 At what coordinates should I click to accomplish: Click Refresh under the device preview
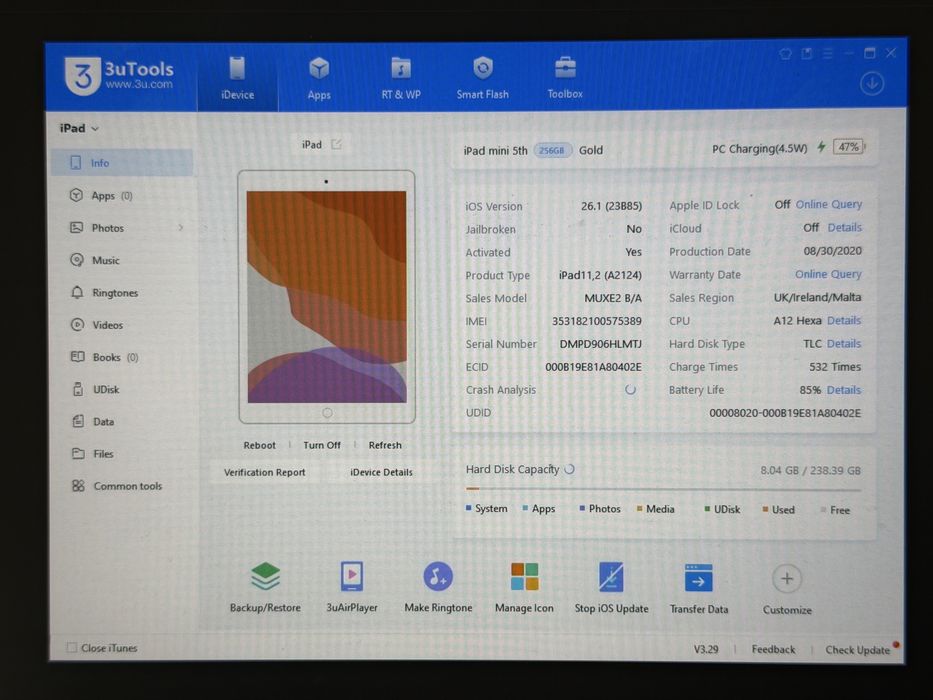click(x=385, y=445)
